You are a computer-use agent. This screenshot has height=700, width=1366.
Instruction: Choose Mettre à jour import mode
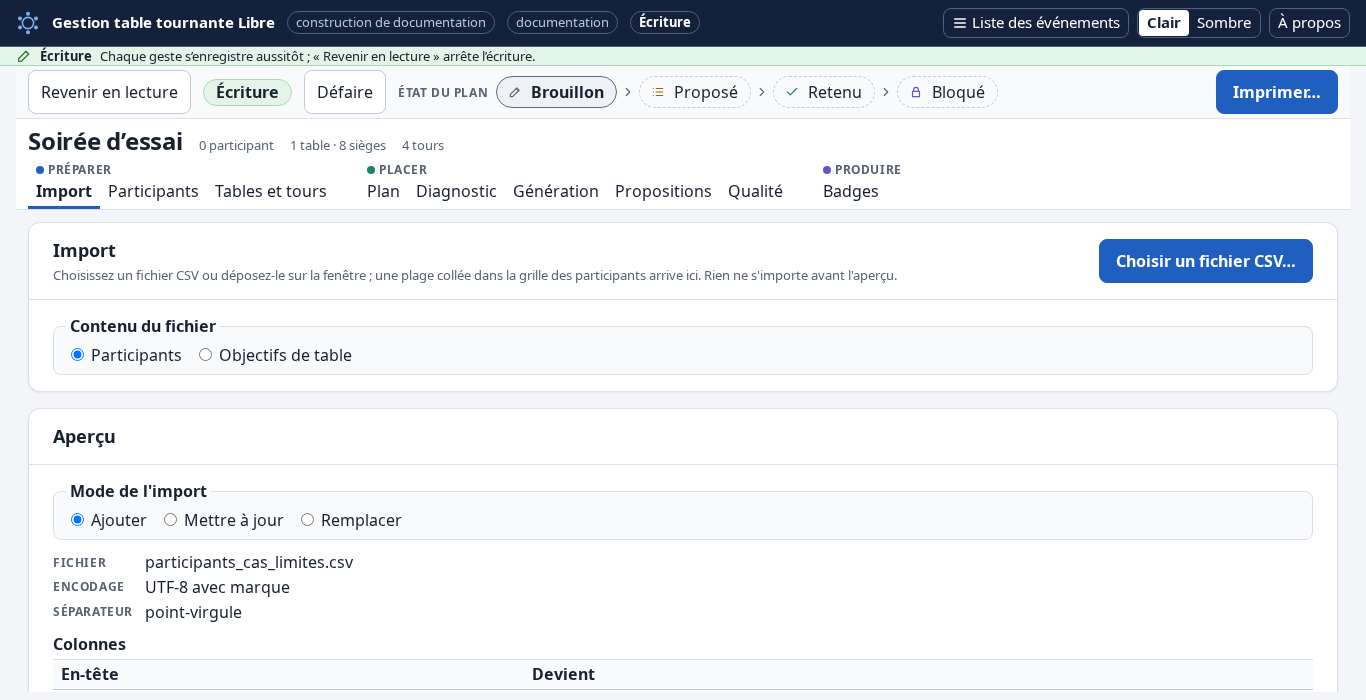[170, 520]
